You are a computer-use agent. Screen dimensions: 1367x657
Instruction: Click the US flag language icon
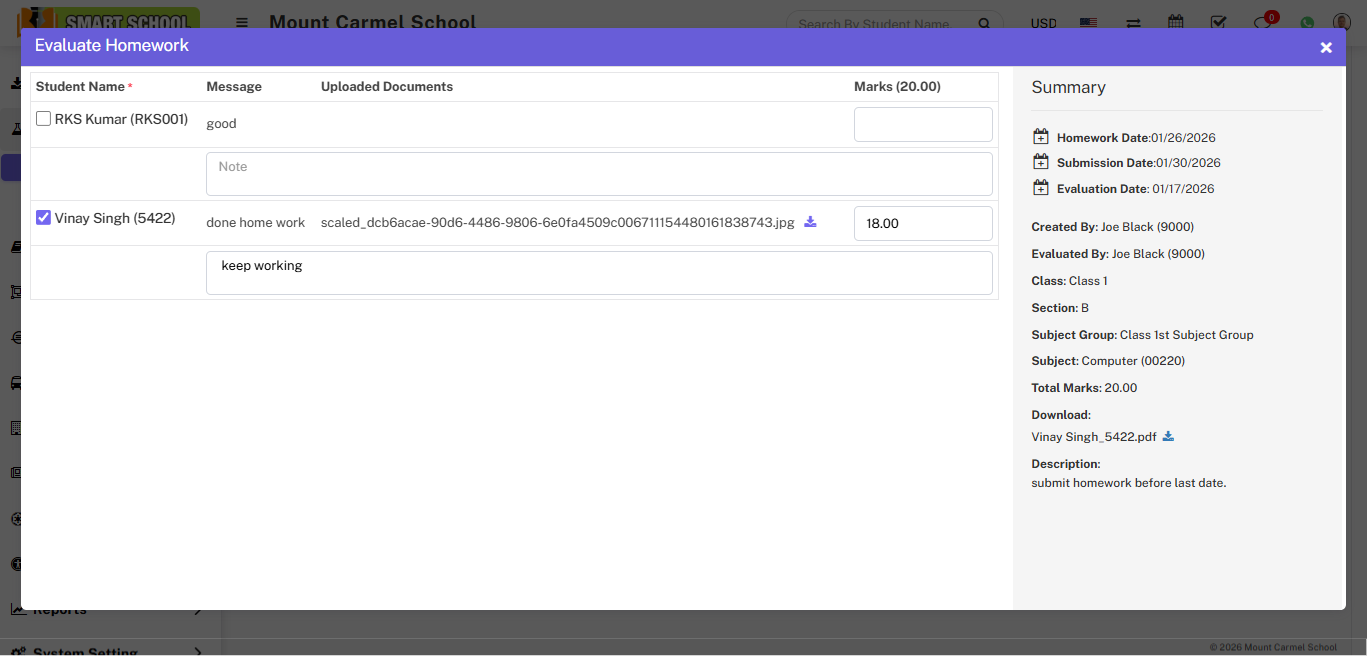(x=1088, y=22)
